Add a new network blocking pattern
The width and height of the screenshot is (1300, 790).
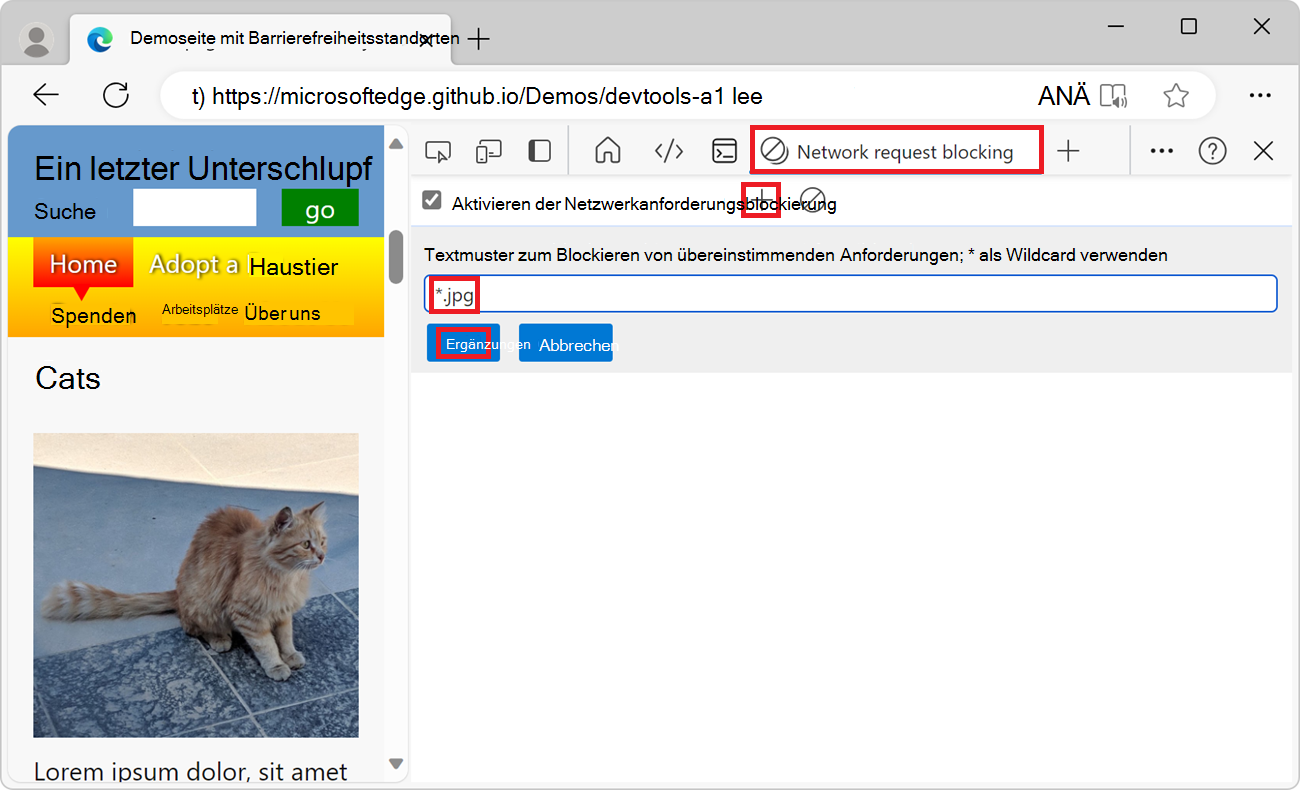tap(761, 201)
